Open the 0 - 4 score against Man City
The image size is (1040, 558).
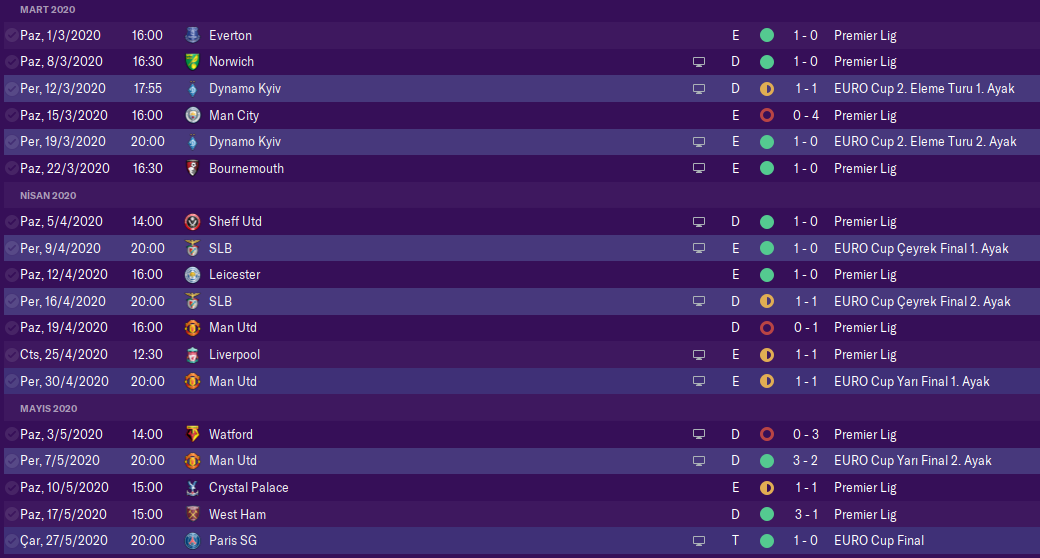tap(806, 115)
